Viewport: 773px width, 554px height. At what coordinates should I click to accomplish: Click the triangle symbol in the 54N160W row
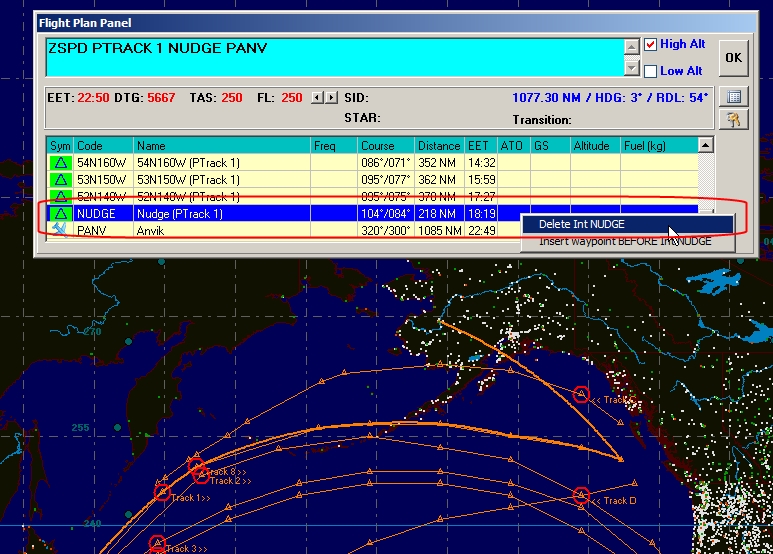[x=61, y=163]
